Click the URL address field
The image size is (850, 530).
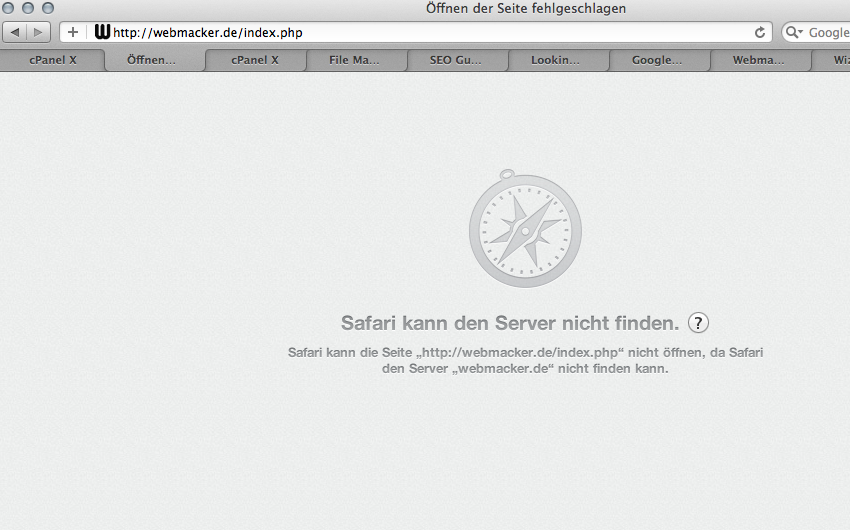coord(428,33)
